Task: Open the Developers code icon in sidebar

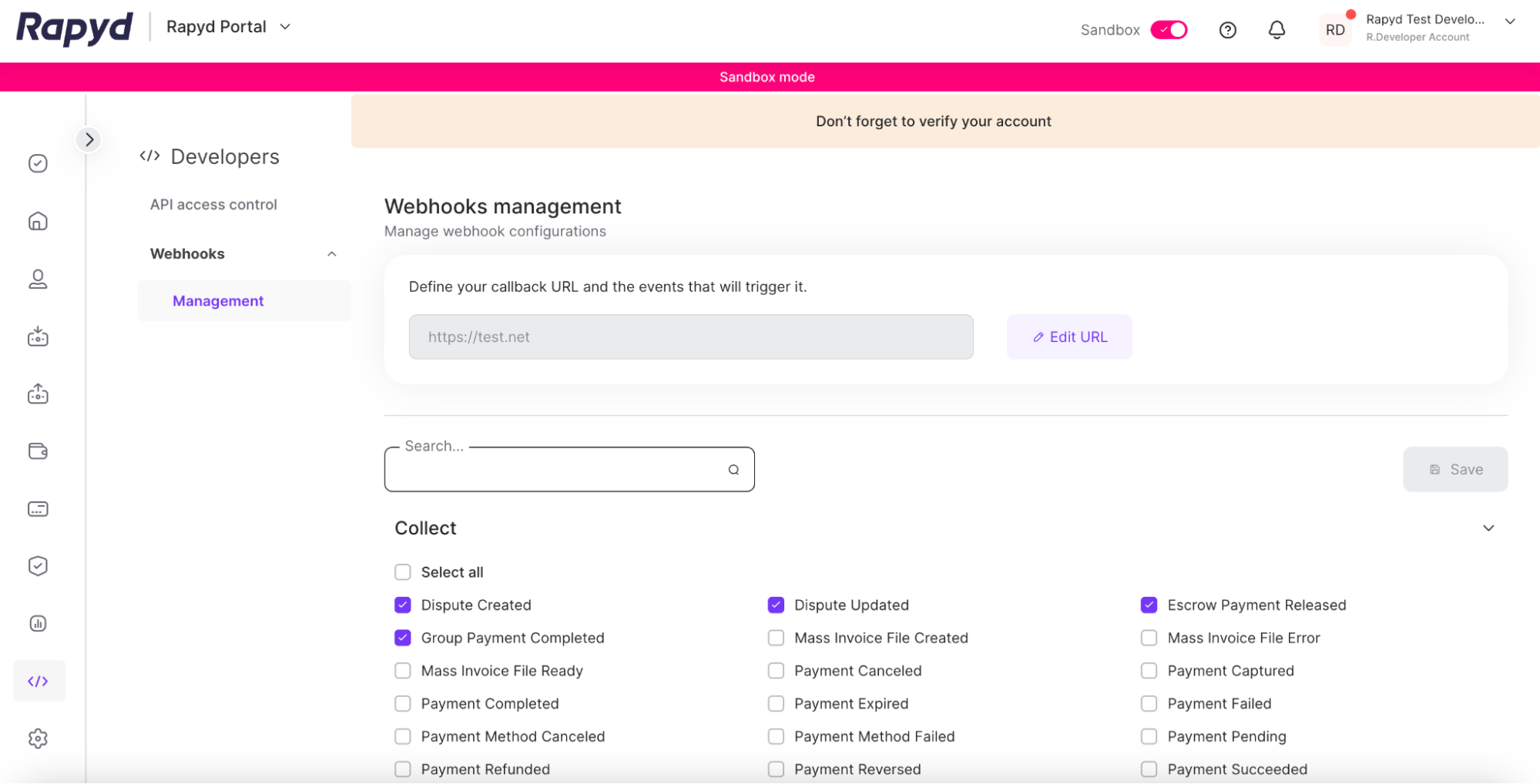Action: (x=37, y=680)
